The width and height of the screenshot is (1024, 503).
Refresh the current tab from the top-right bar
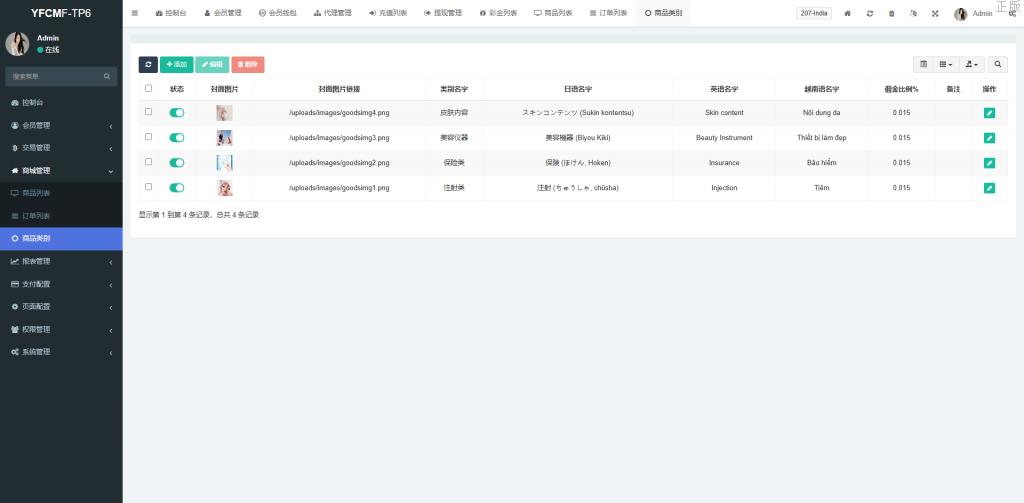(869, 13)
